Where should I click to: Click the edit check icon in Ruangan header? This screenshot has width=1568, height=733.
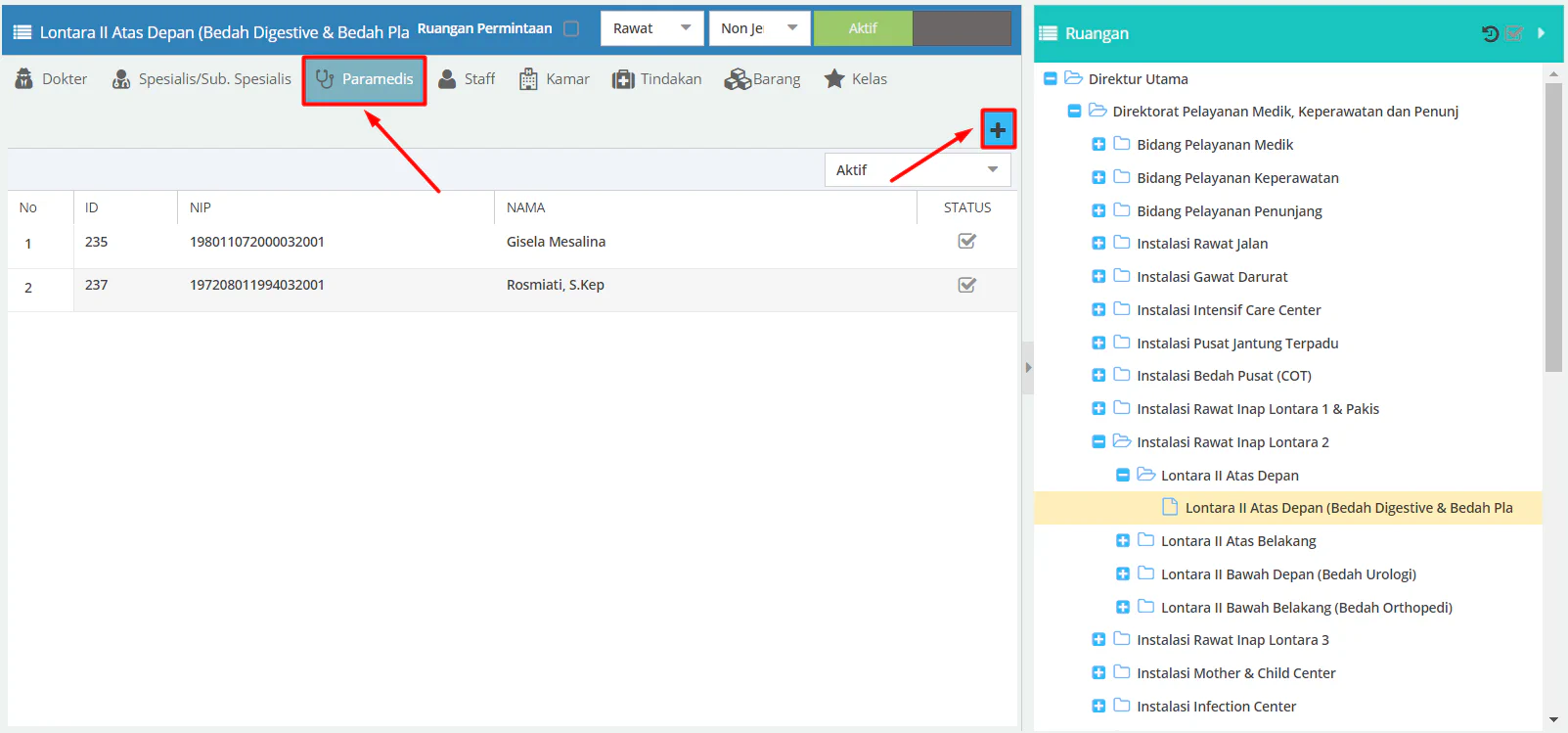(x=1514, y=33)
